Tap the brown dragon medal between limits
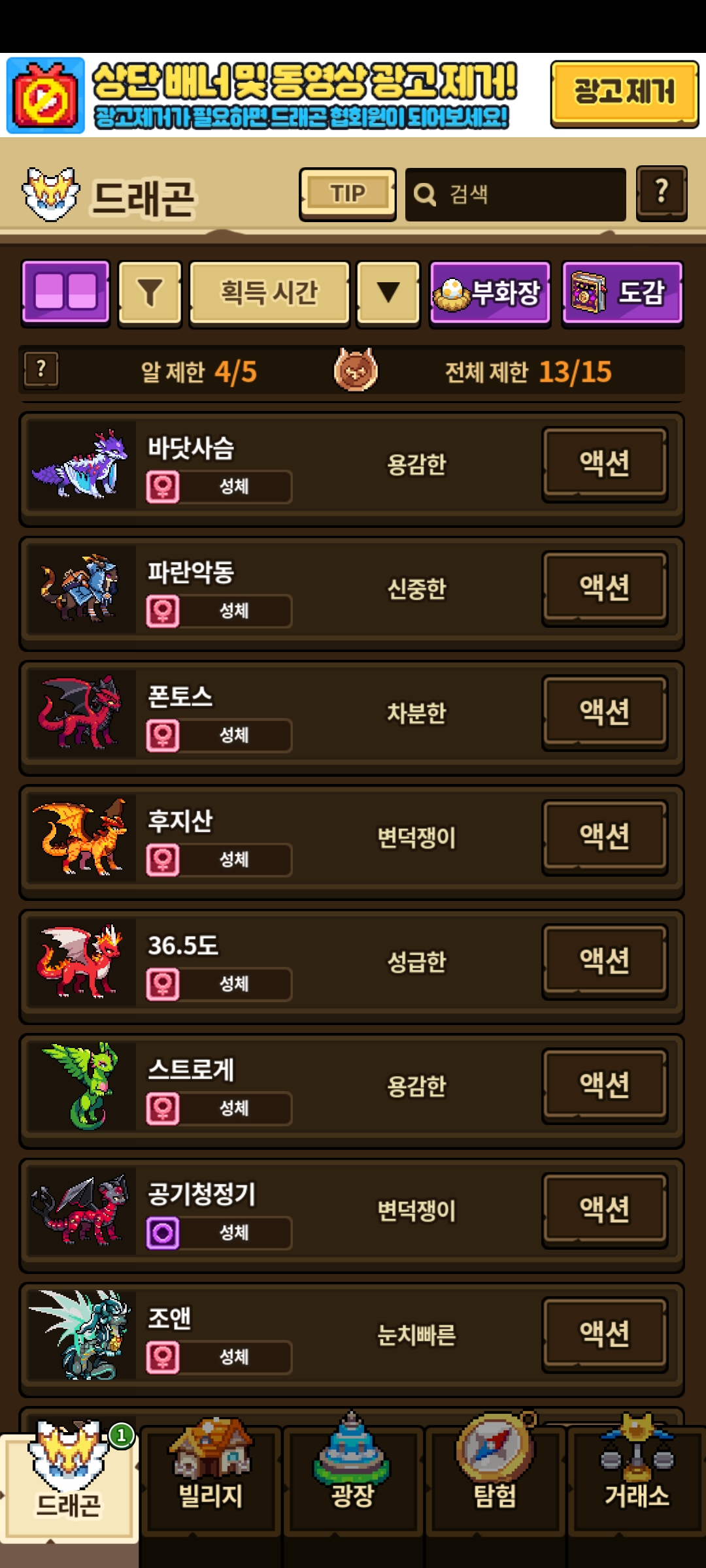 click(356, 370)
